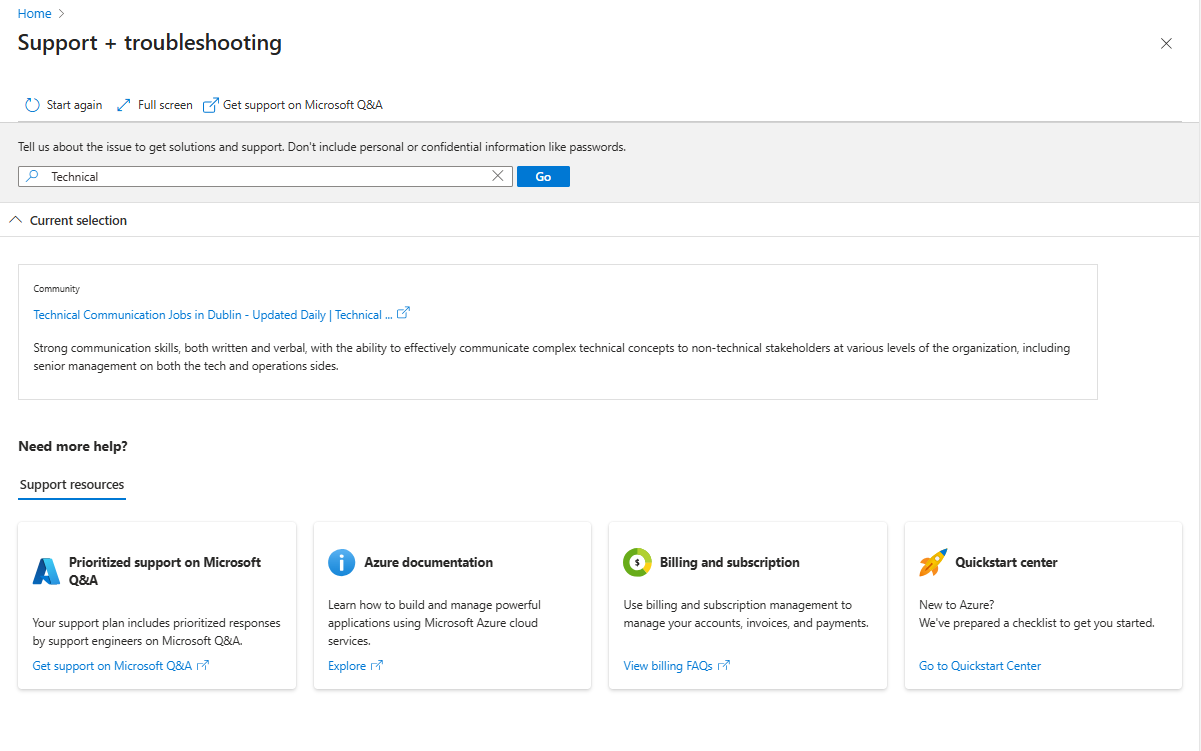
Task: Open Get support on Microsoft Q&A card link
Action: click(112, 666)
